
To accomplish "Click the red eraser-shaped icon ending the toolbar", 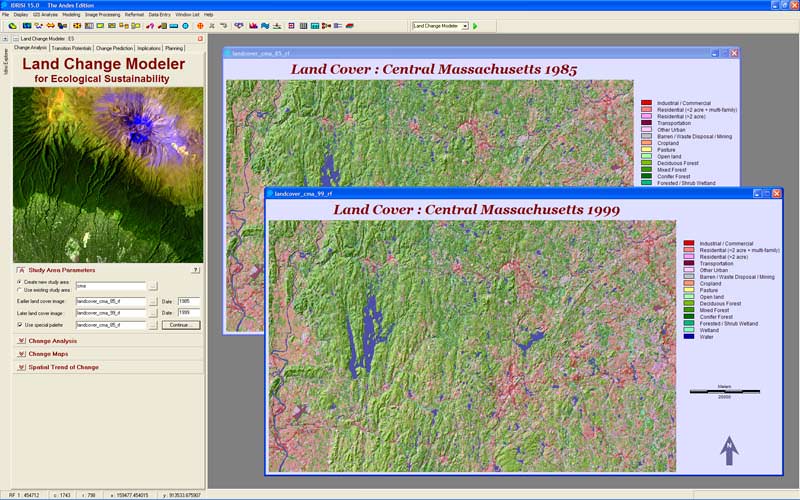I will point(350,26).
